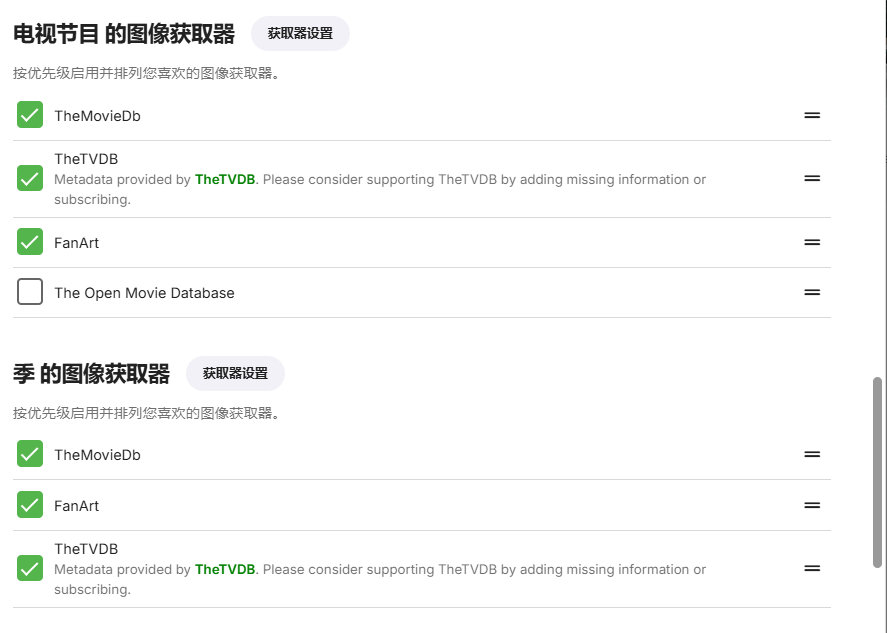Uncheck TheMovieDb under 电视节目 的图像获取器
Image resolution: width=887 pixels, height=633 pixels.
click(x=30, y=115)
